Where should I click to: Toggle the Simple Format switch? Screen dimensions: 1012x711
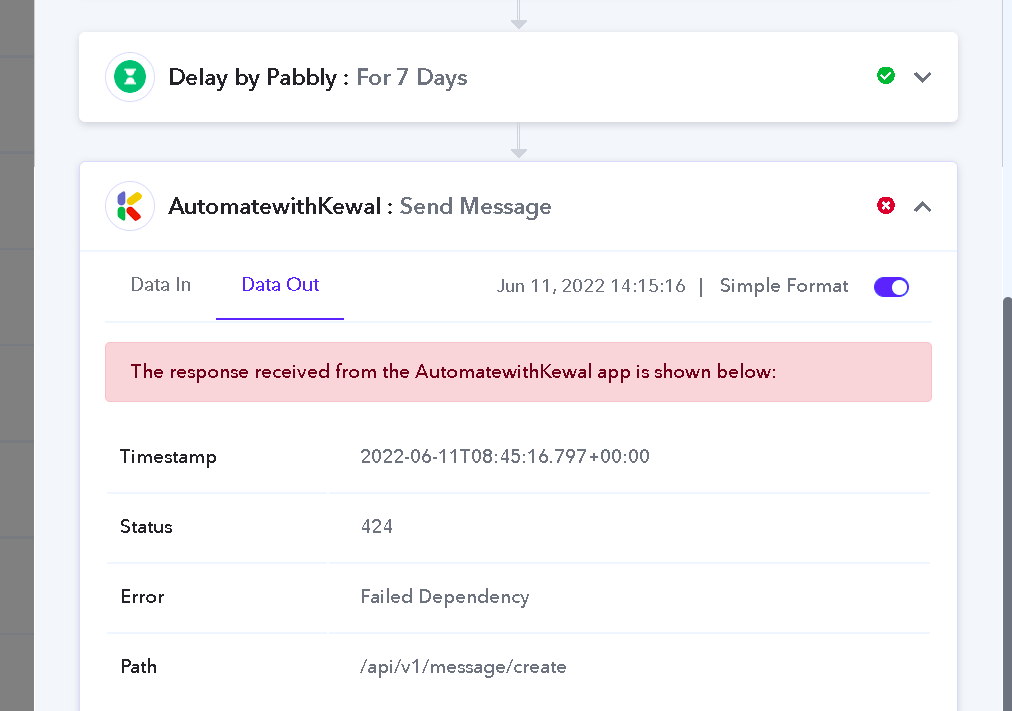tap(891, 287)
